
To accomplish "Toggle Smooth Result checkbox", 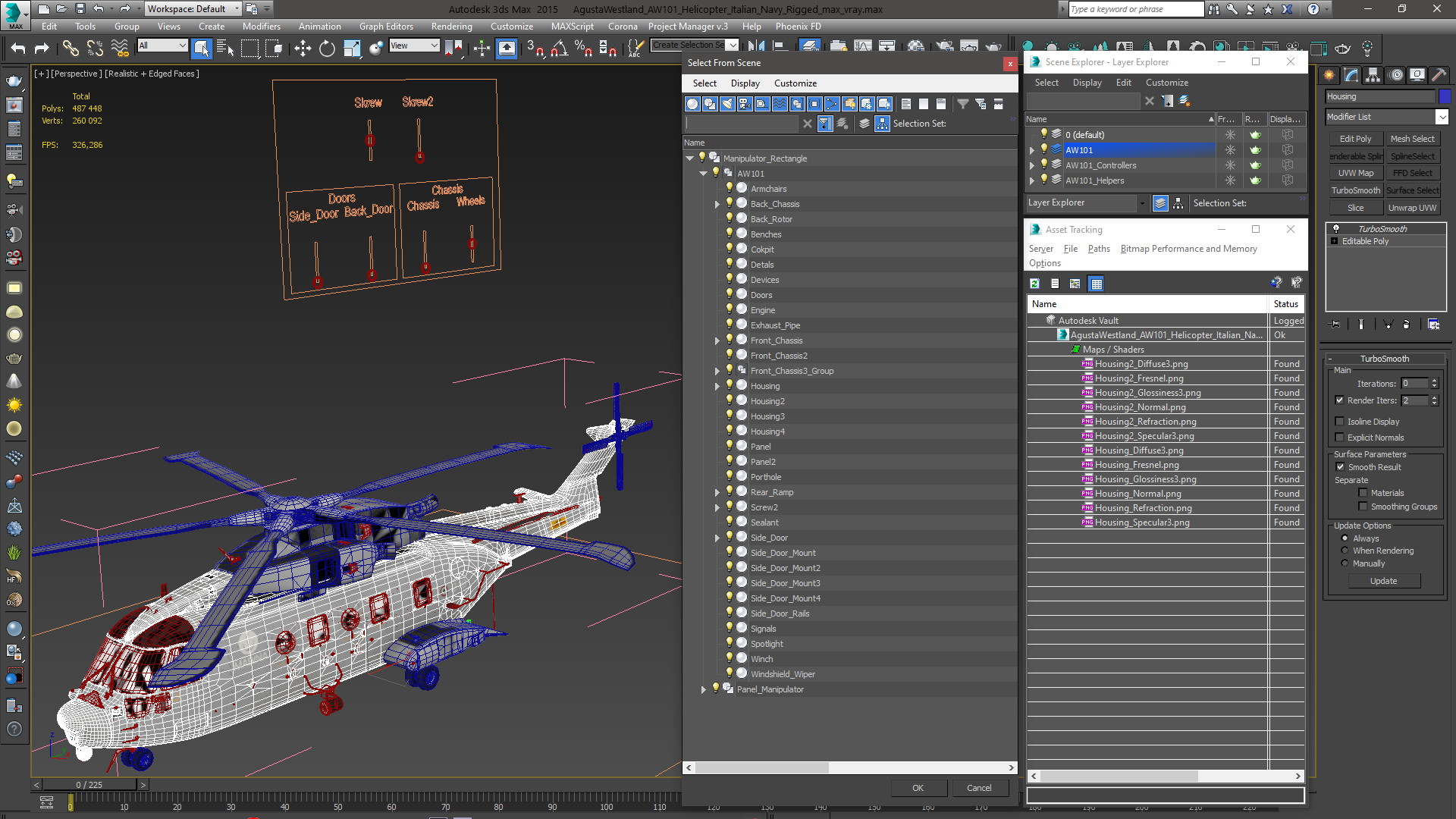I will (x=1340, y=467).
